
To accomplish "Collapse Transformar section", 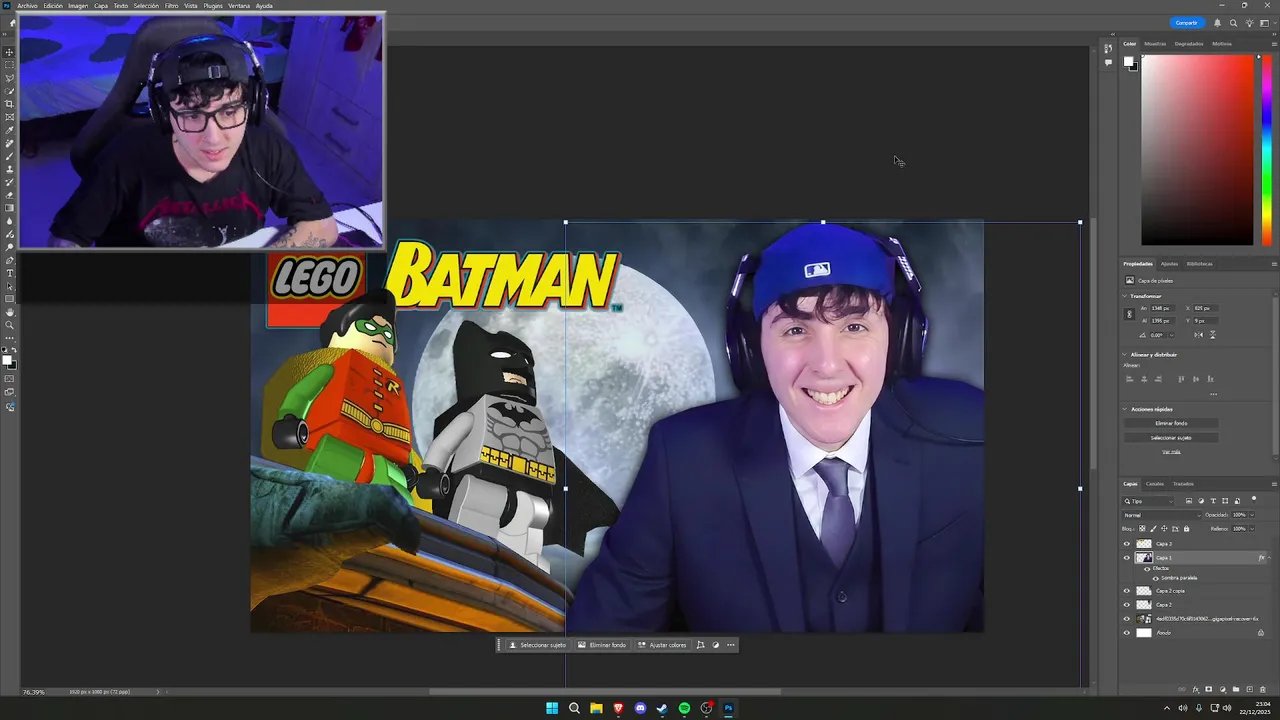I will (x=1124, y=296).
